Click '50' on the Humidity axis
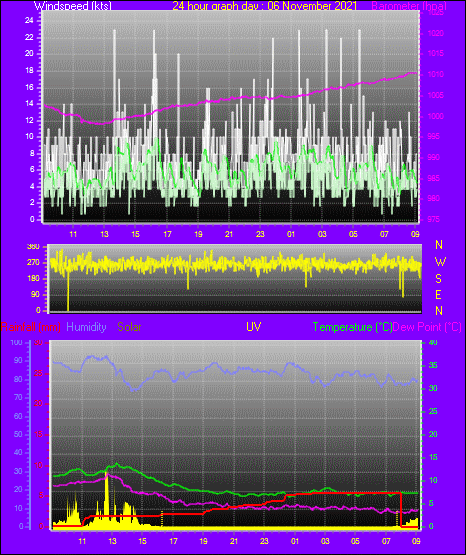Image resolution: width=466 pixels, height=555 pixels. [x=18, y=434]
